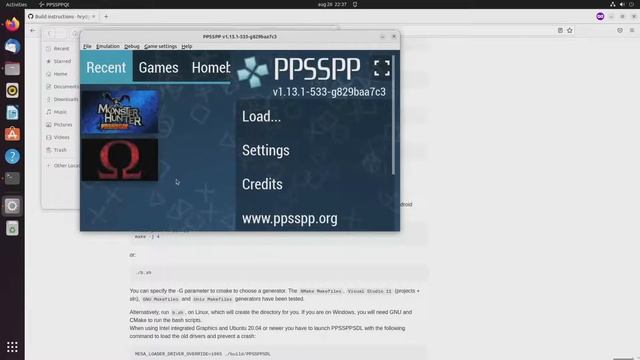The width and height of the screenshot is (640, 360).
Task: Select Recent in Files sidebar
Action: point(61,49)
